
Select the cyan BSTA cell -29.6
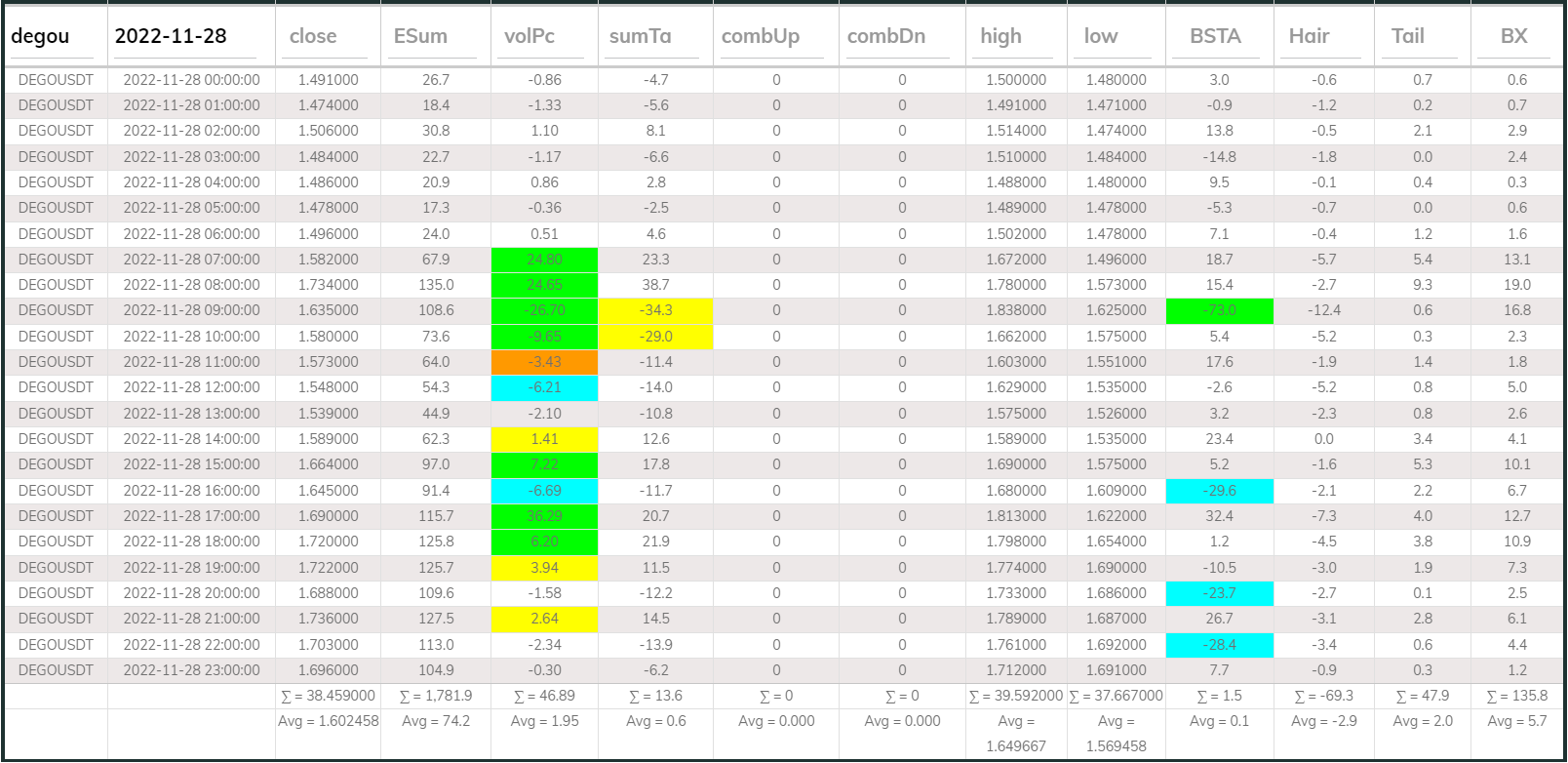click(x=1219, y=491)
